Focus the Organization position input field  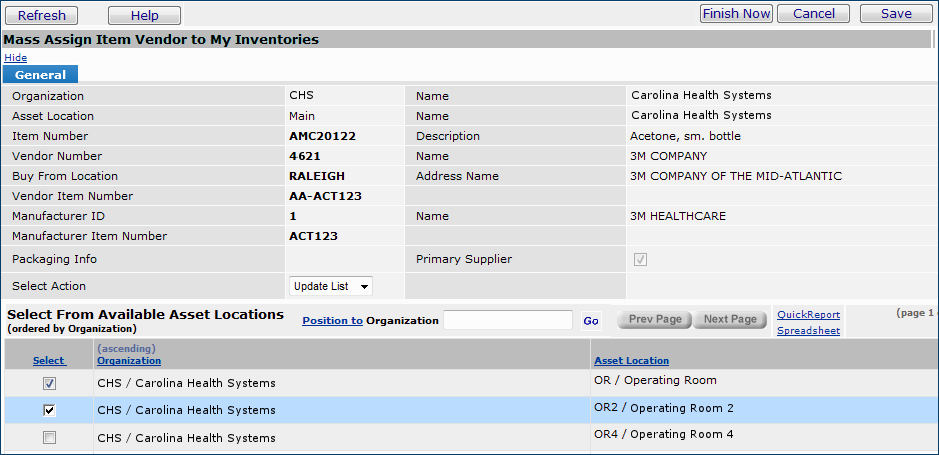tap(507, 321)
